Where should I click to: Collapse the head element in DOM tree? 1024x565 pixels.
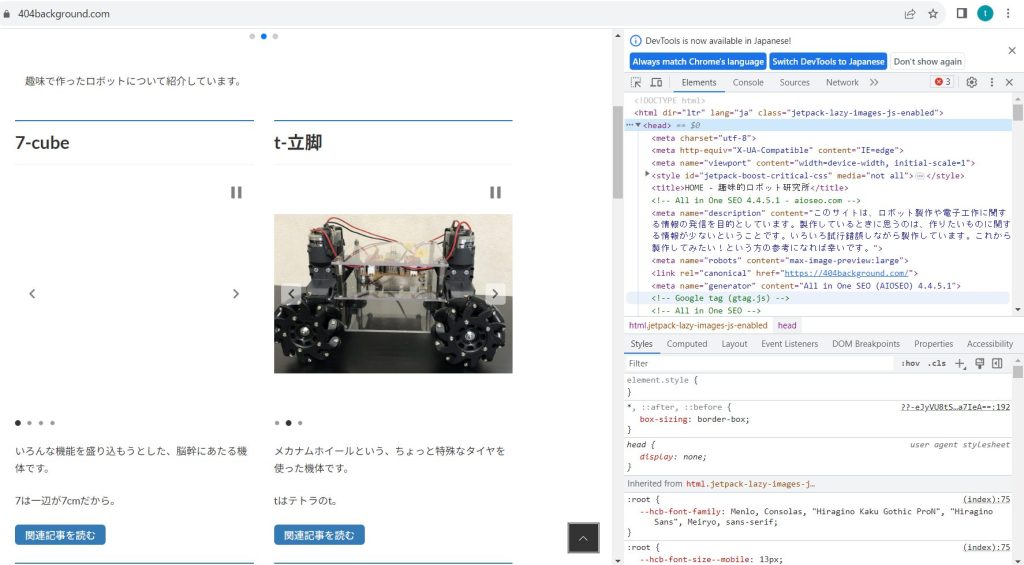638,125
